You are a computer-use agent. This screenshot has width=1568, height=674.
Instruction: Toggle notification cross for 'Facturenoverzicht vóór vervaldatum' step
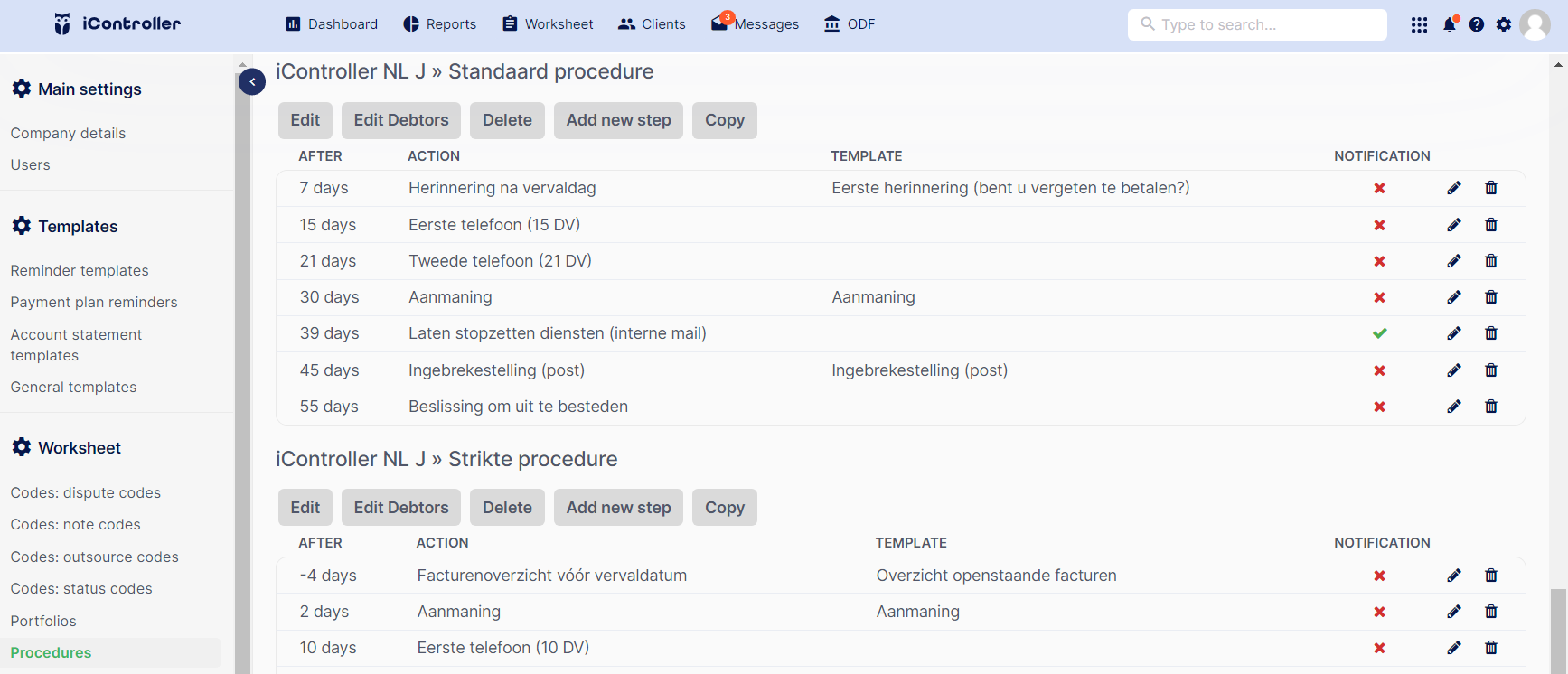pos(1379,576)
